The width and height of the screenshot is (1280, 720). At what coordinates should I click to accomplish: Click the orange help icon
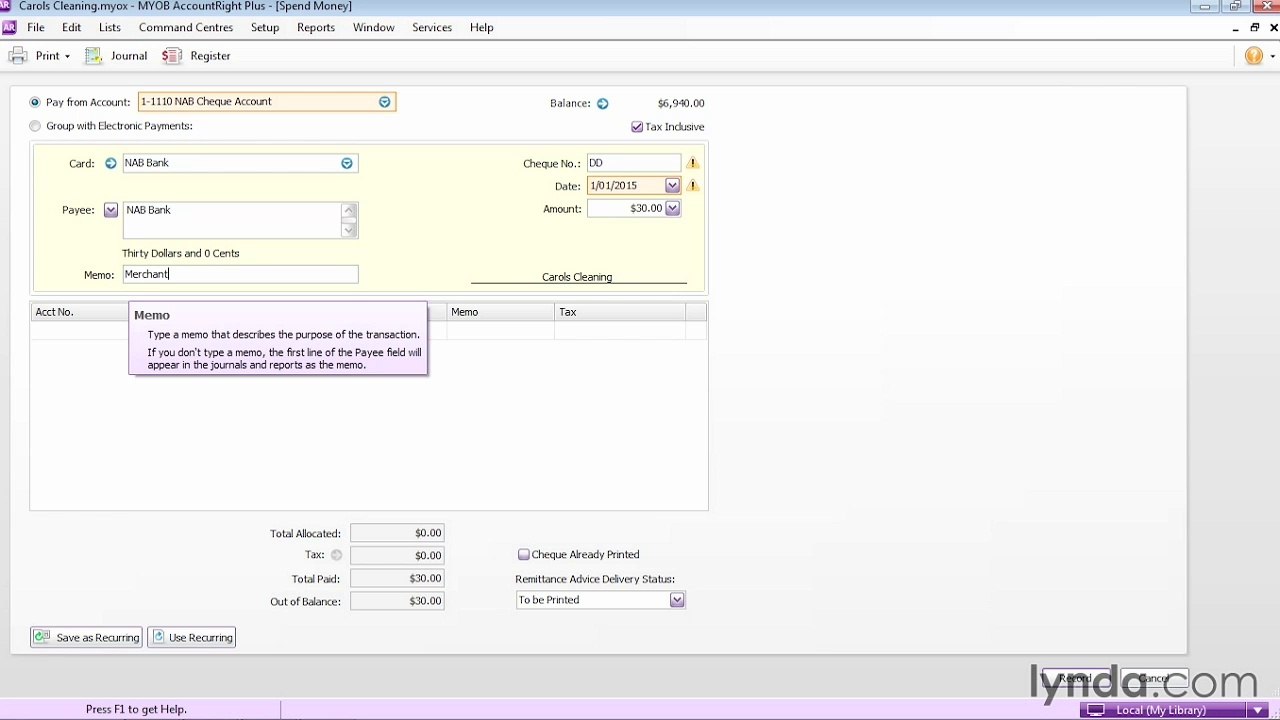[1254, 56]
